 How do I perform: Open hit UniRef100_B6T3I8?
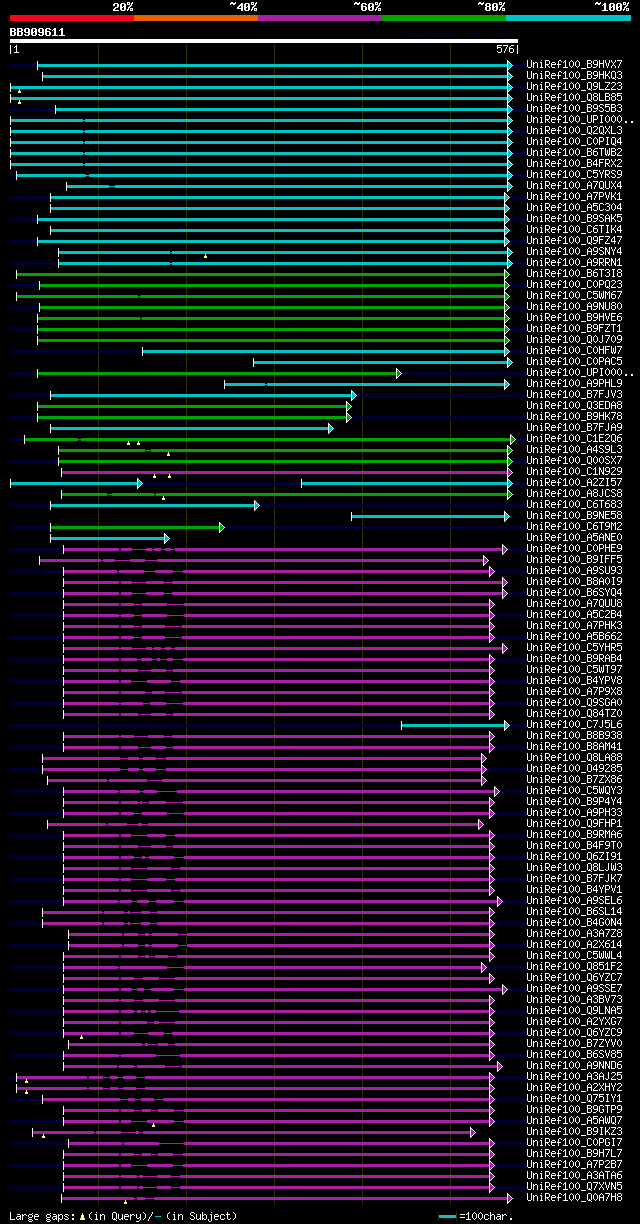pyautogui.click(x=575, y=273)
